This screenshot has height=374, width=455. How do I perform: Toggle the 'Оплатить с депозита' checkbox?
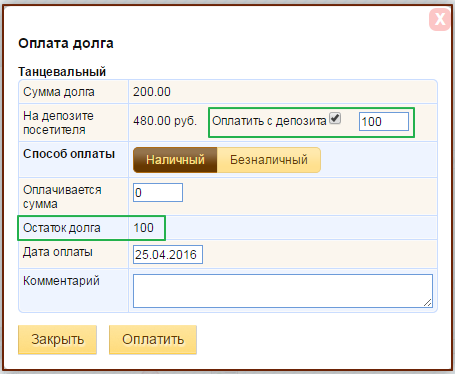point(335,118)
